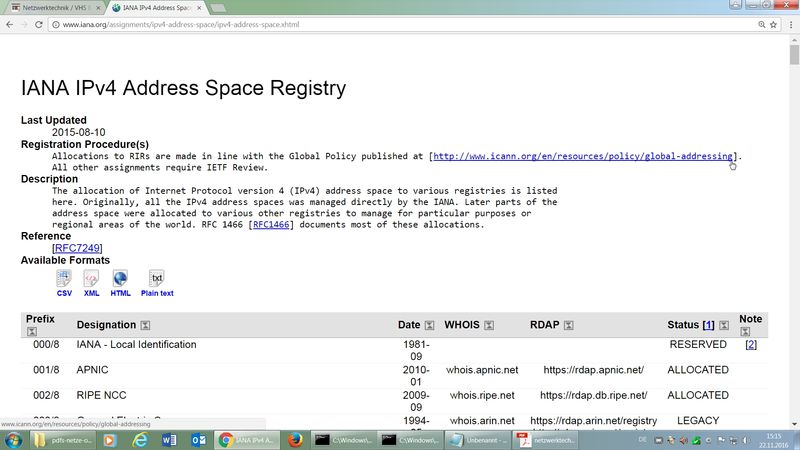This screenshot has height=450, width=800.
Task: Open Internet Explorer from taskbar
Action: [x=140, y=440]
